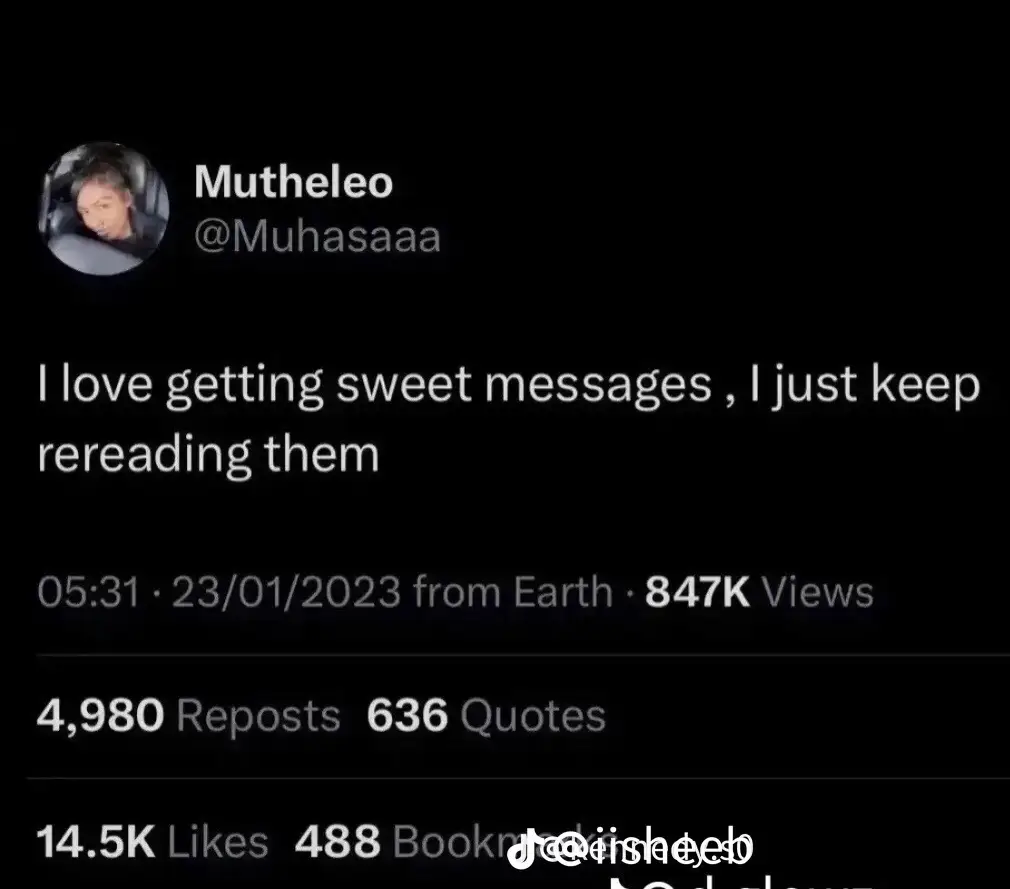Click the 'Likes' label
This screenshot has width=1010, height=889.
(218, 842)
